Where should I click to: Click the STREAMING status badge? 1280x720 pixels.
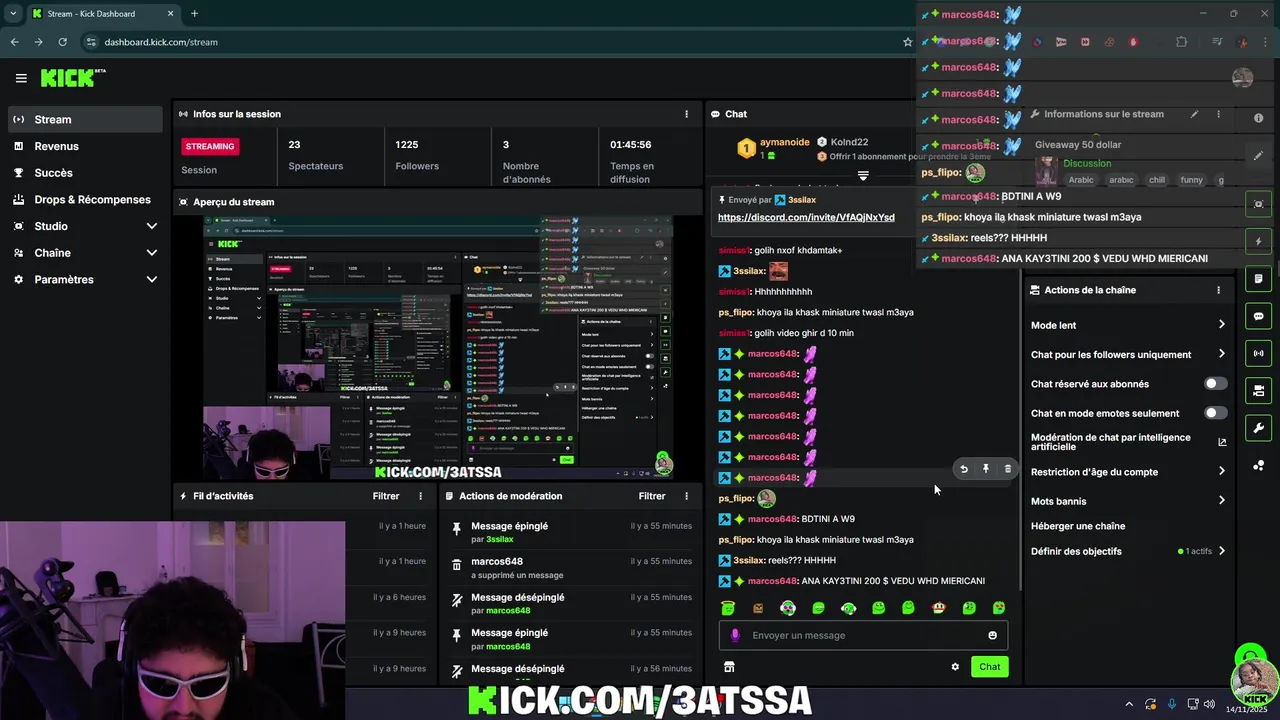click(x=210, y=146)
